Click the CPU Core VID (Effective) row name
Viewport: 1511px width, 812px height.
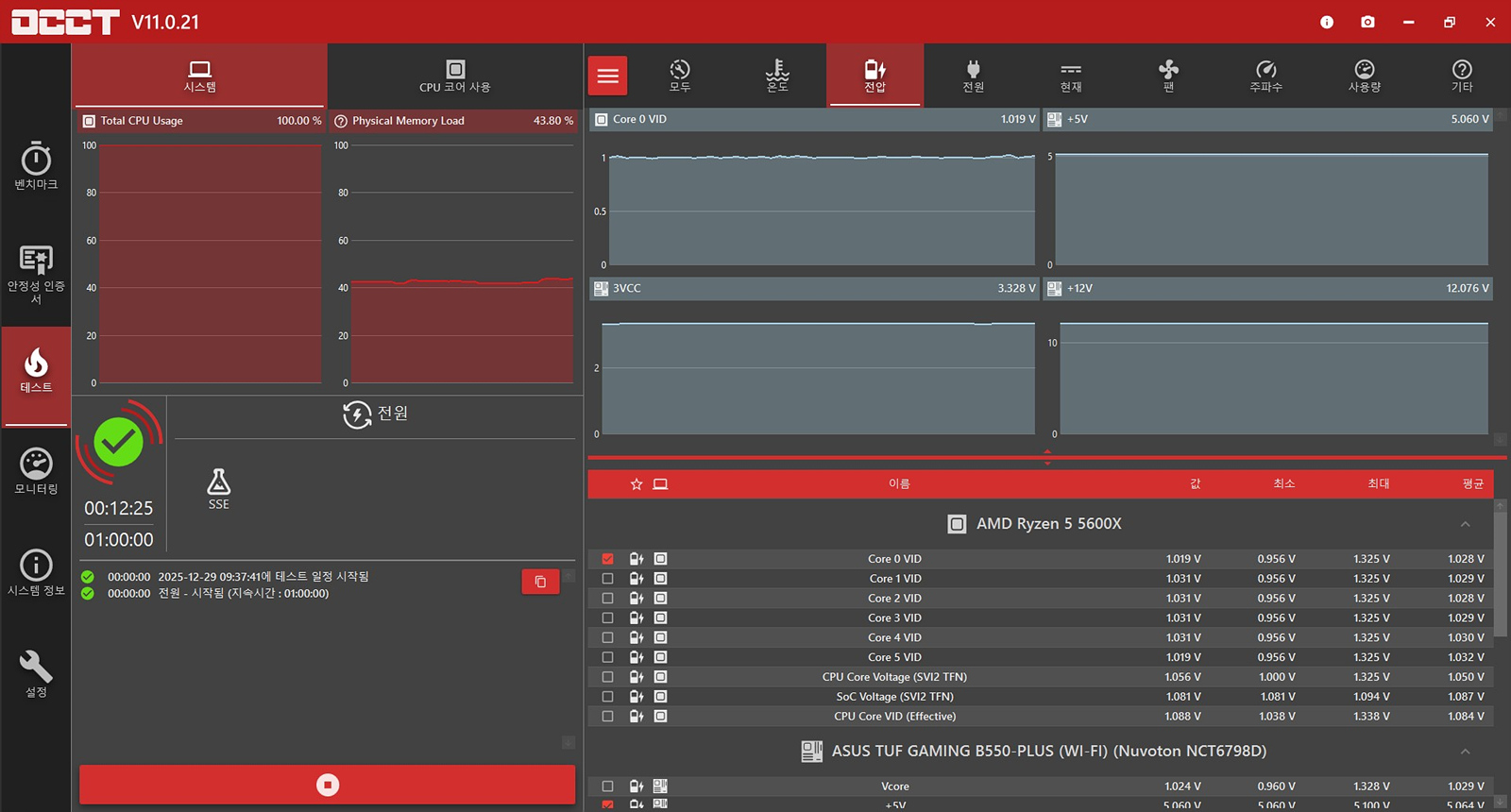[895, 717]
